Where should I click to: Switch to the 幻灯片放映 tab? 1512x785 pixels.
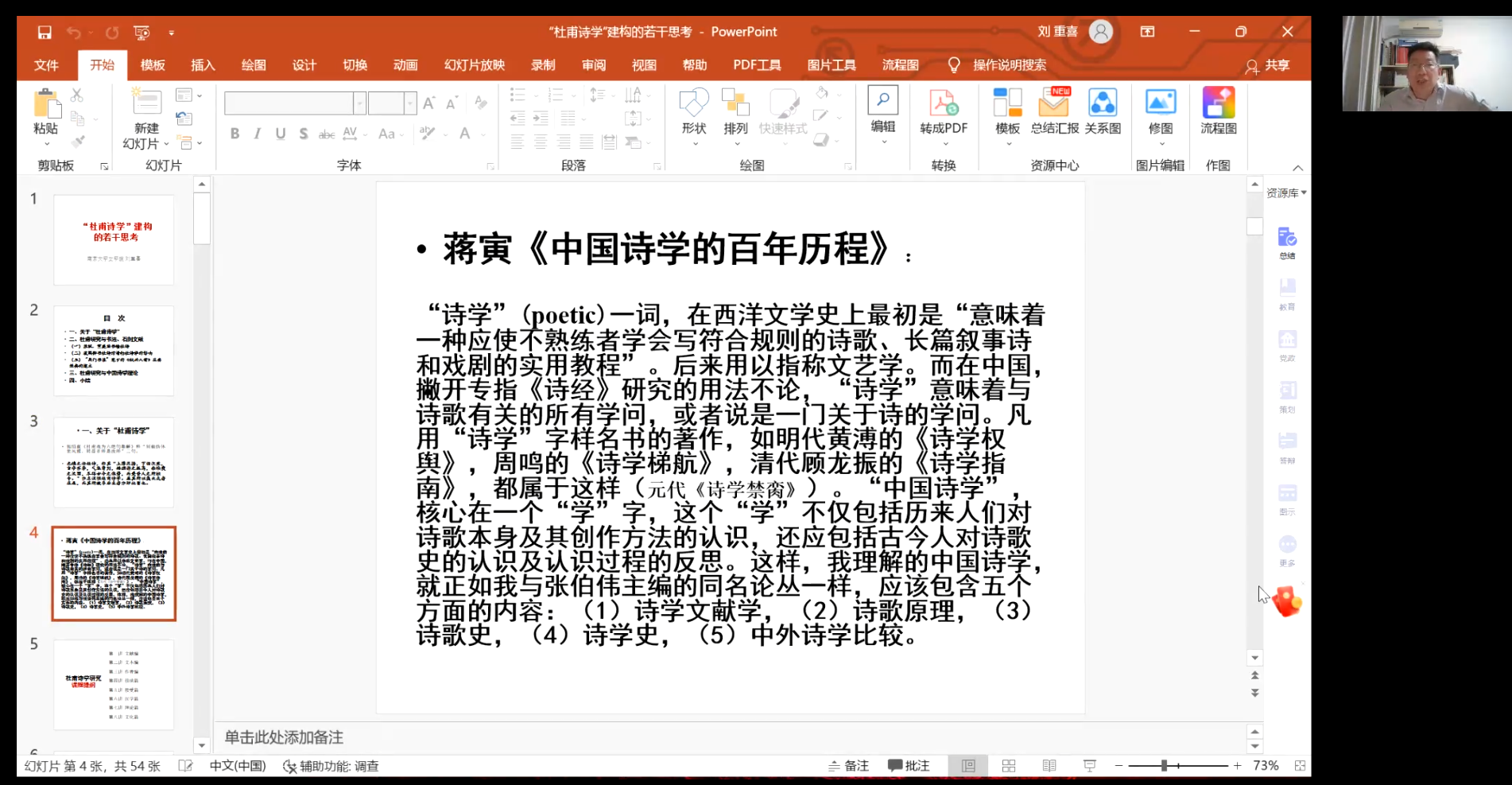pos(475,65)
